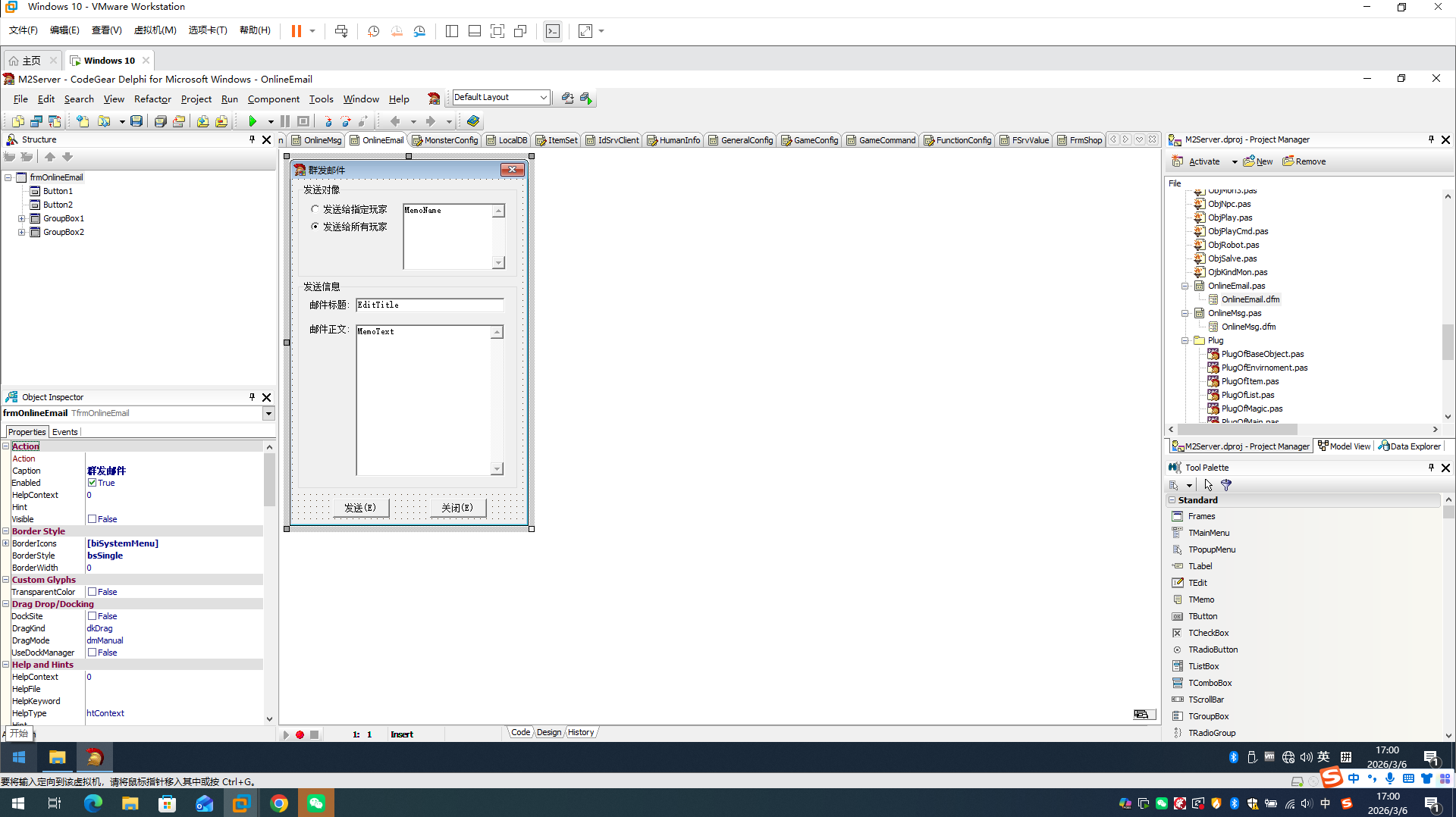Screen dimensions: 1456x817
Task: Toggle the Visible property checkbox
Action: 92,519
